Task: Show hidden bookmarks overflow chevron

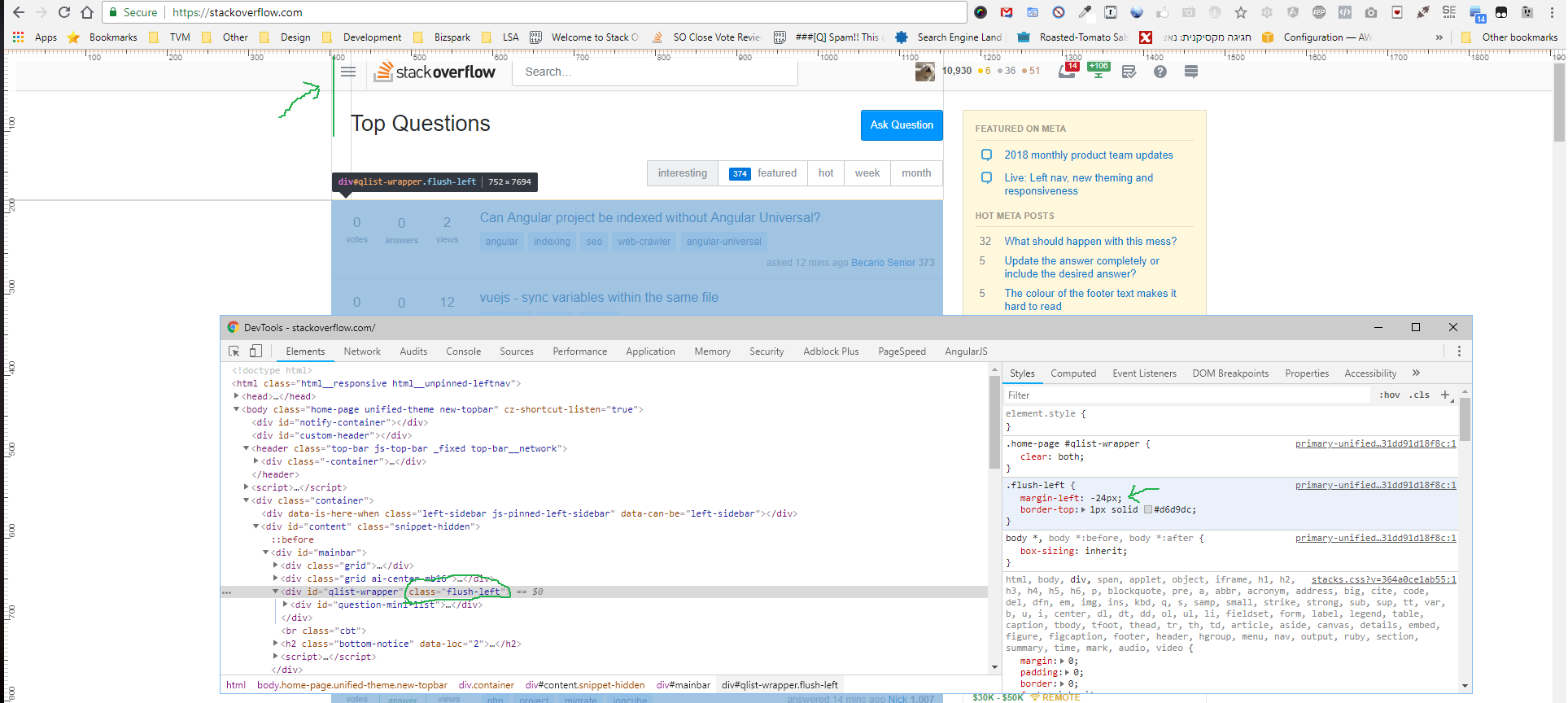Action: 1439,37
